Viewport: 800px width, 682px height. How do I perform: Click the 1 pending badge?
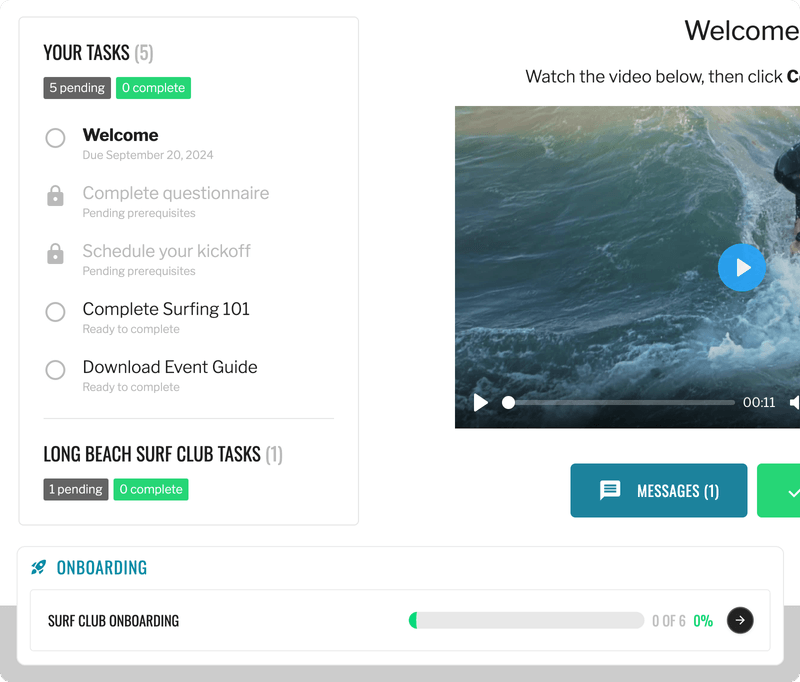point(76,489)
